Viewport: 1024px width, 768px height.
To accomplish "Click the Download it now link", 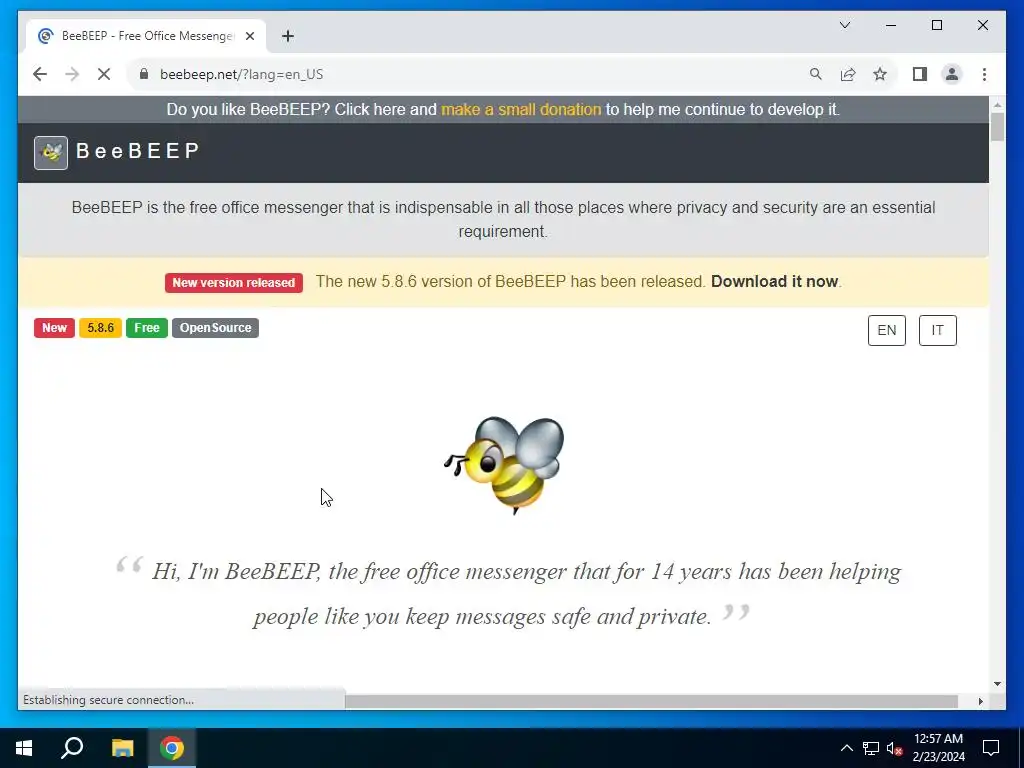I will click(775, 281).
